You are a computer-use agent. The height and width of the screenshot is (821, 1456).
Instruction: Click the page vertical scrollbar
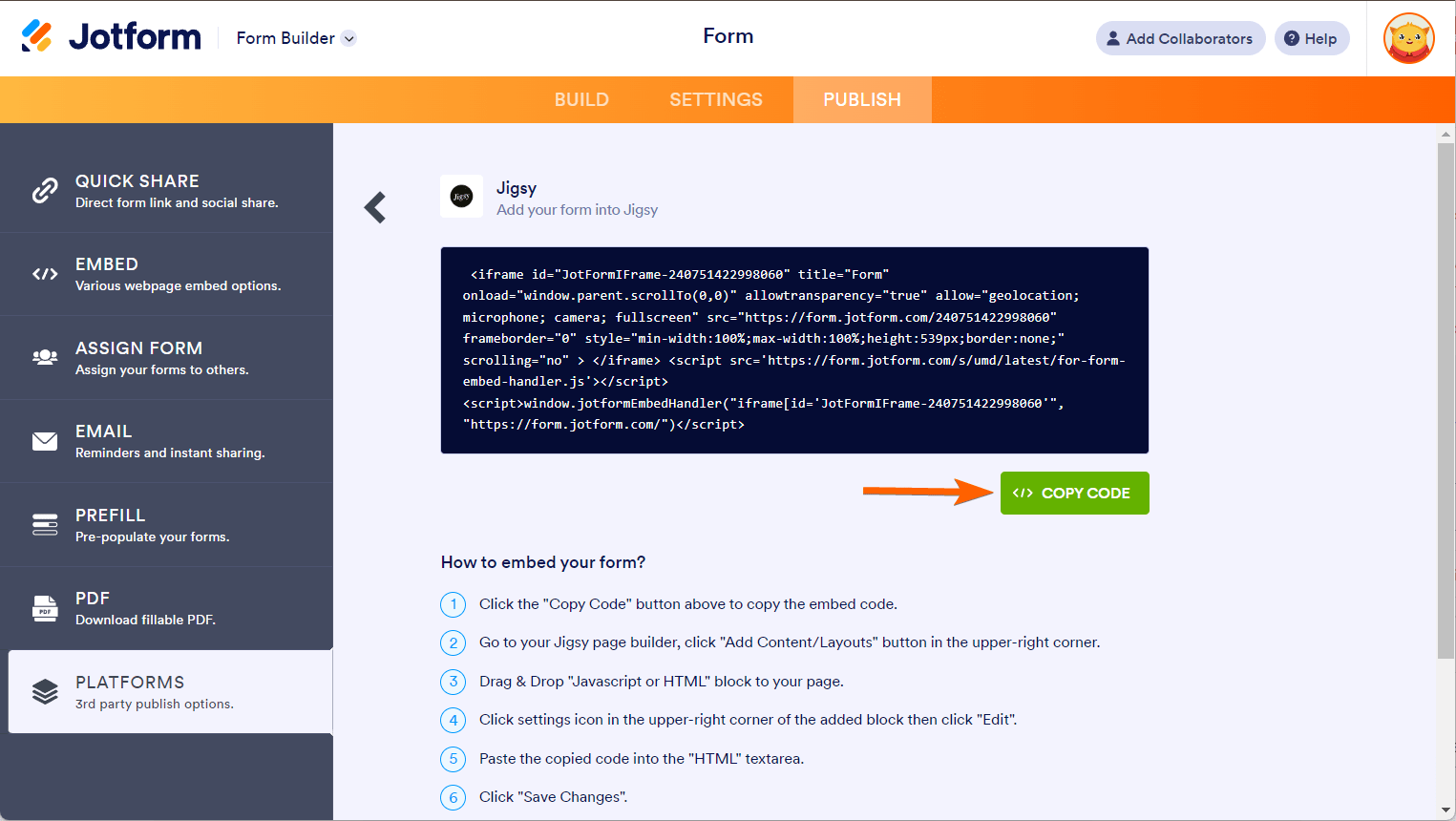point(1446,401)
